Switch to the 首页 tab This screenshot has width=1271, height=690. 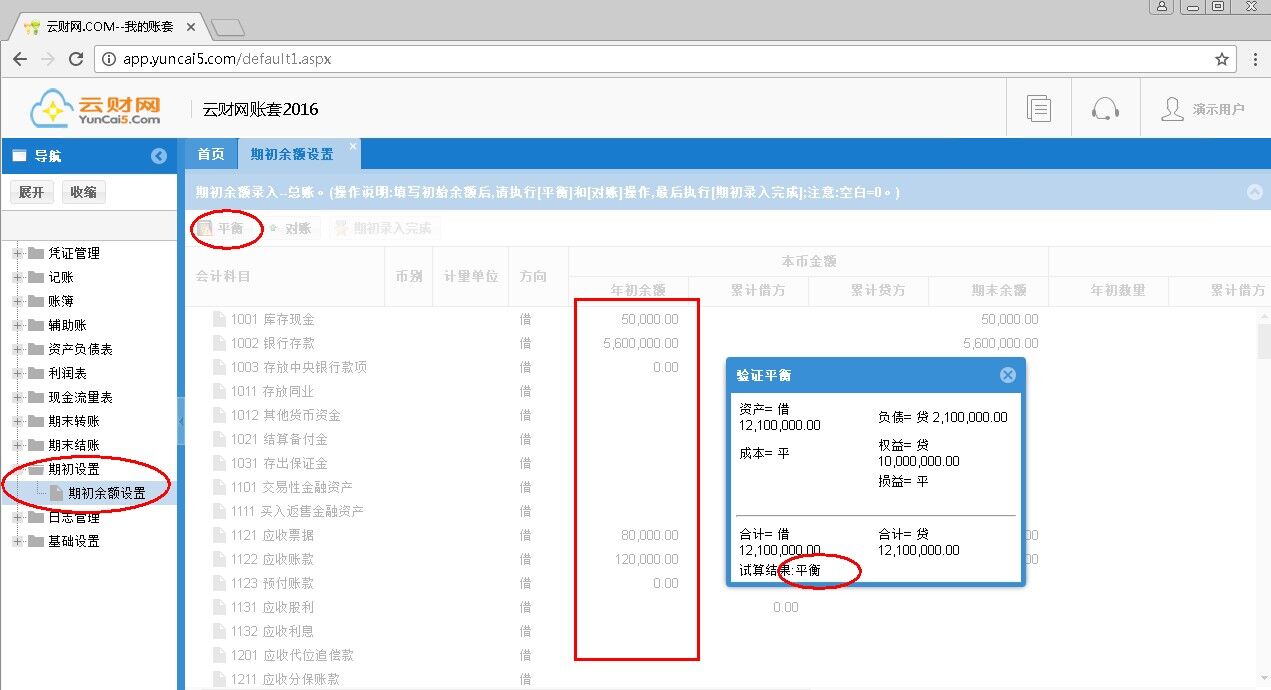pos(211,154)
